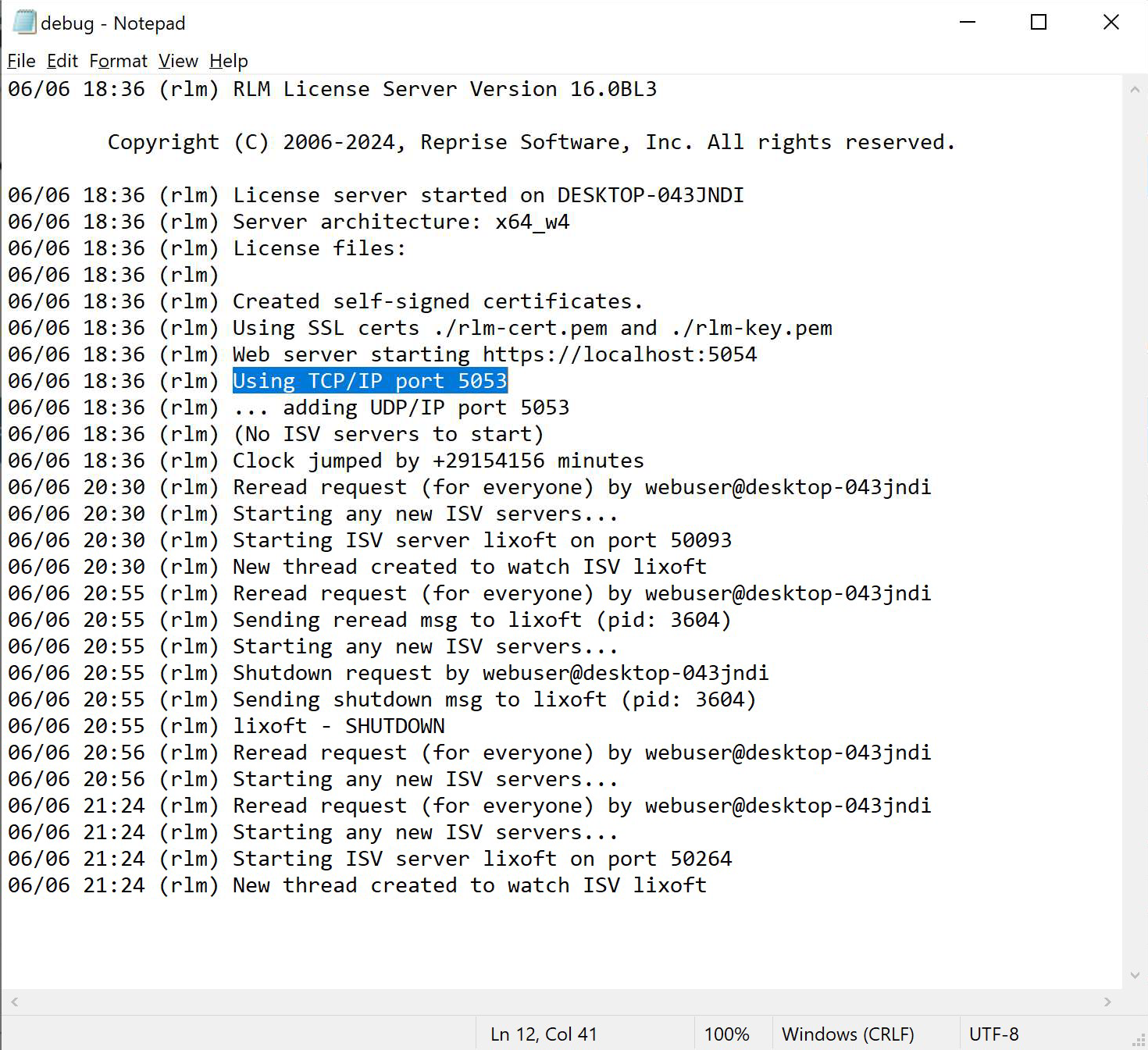Open the Format menu
This screenshot has width=1148, height=1050.
118,61
